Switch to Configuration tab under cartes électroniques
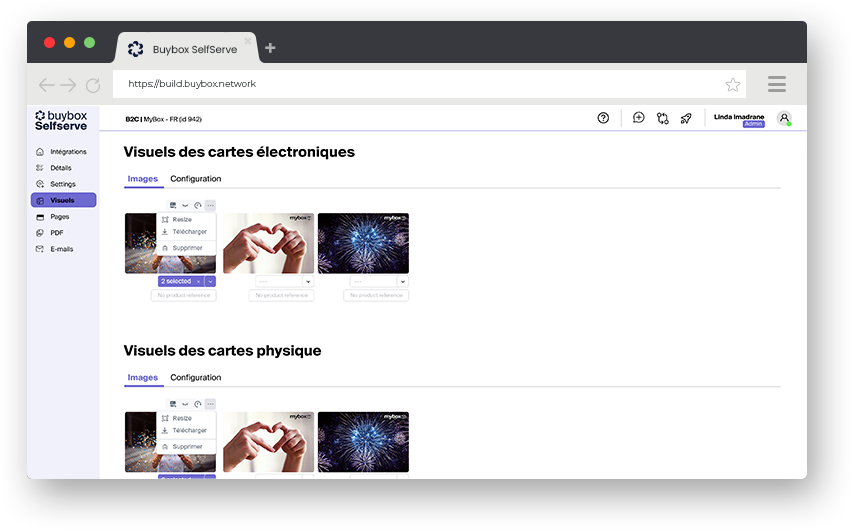The height and width of the screenshot is (530, 852). click(196, 179)
